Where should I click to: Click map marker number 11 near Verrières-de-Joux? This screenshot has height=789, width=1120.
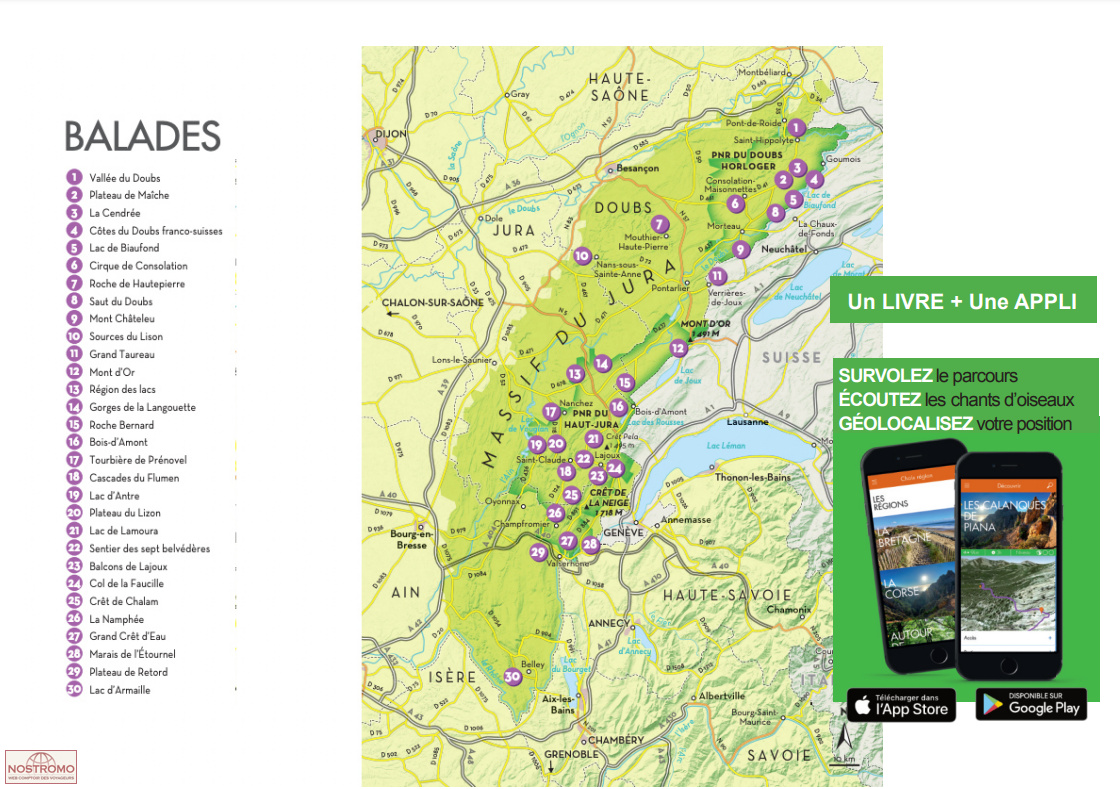point(717,276)
